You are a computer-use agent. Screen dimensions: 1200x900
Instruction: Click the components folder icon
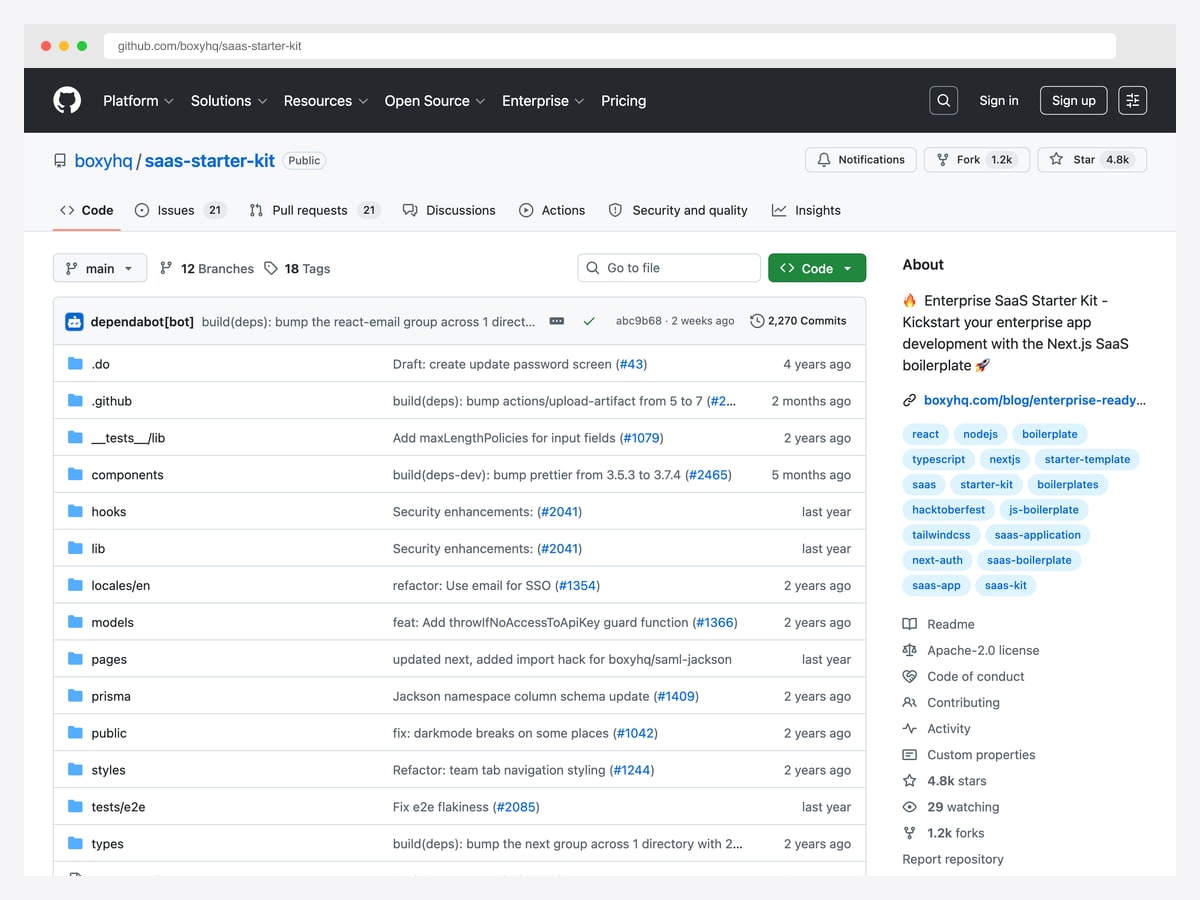click(x=75, y=475)
